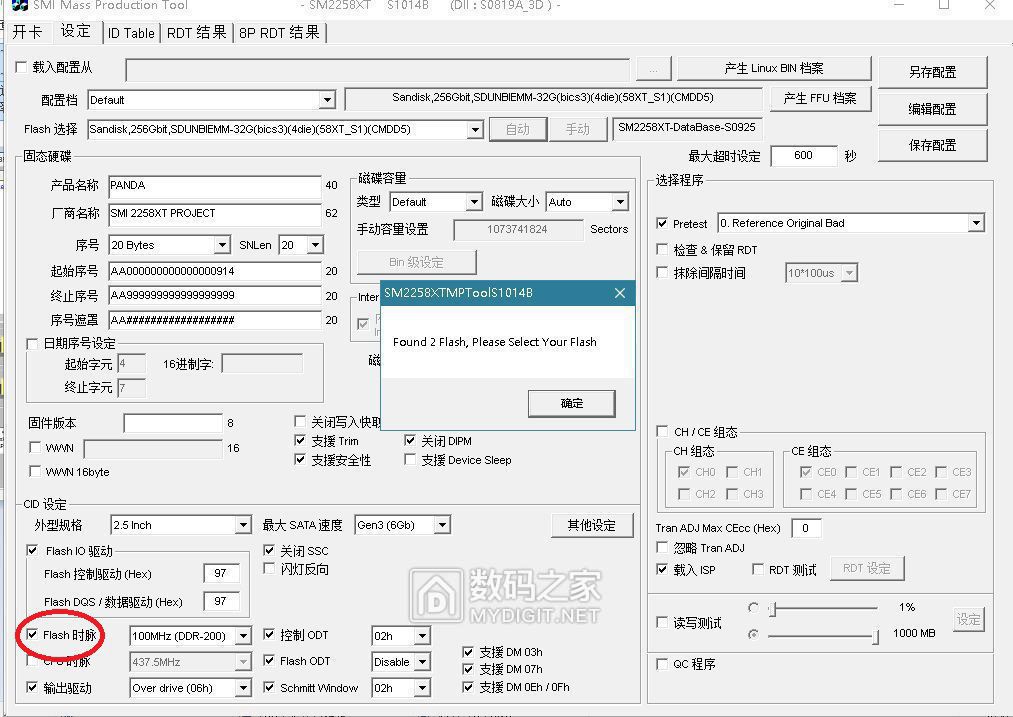
Task: Click the 产品名称 field containing PANDA
Action: point(214,185)
